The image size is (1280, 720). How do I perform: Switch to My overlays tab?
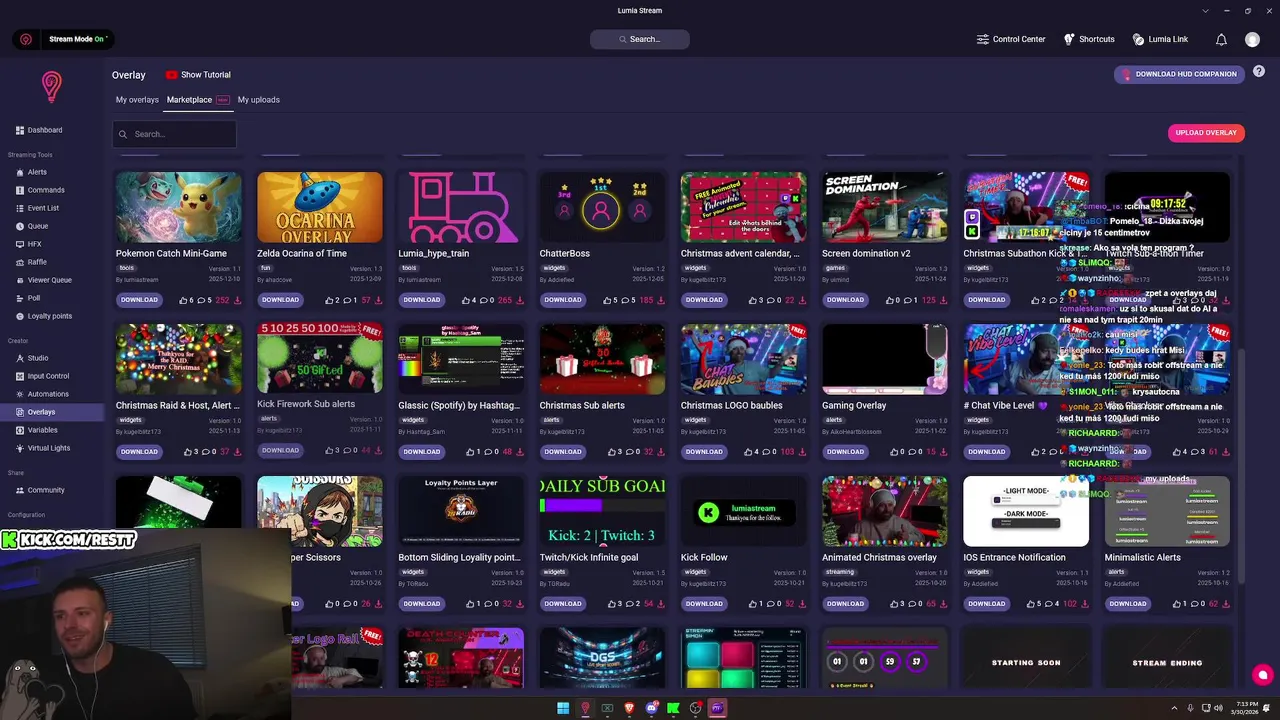137,100
